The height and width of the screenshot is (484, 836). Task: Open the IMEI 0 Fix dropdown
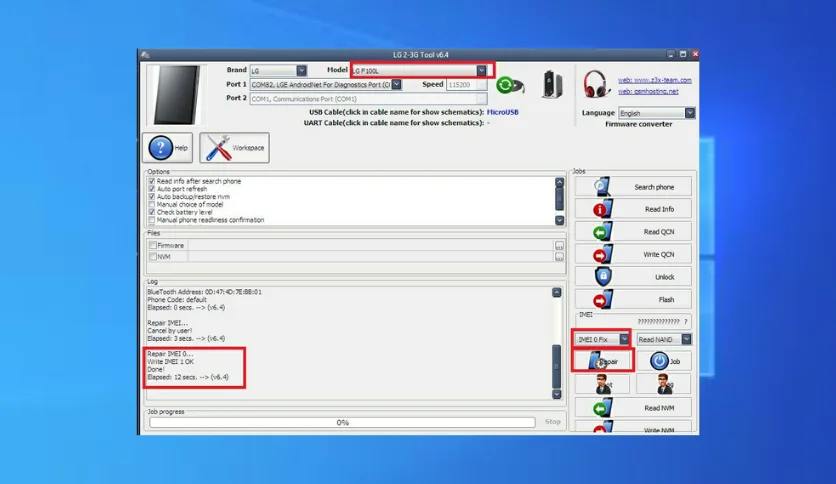[624, 339]
